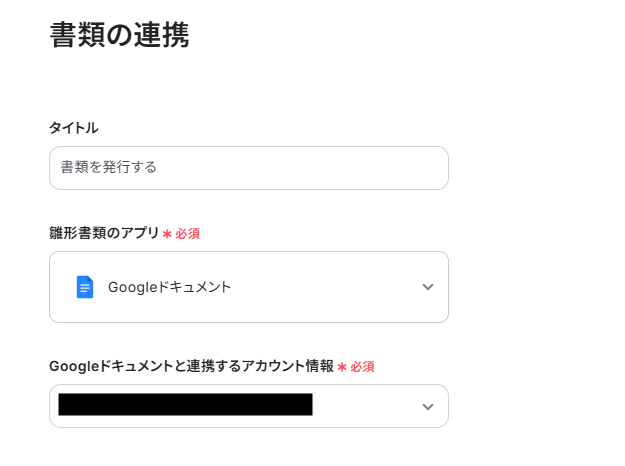Click red asterisk next to 雛形書類のアプリ
Screen dimensions: 625x466
167,234
